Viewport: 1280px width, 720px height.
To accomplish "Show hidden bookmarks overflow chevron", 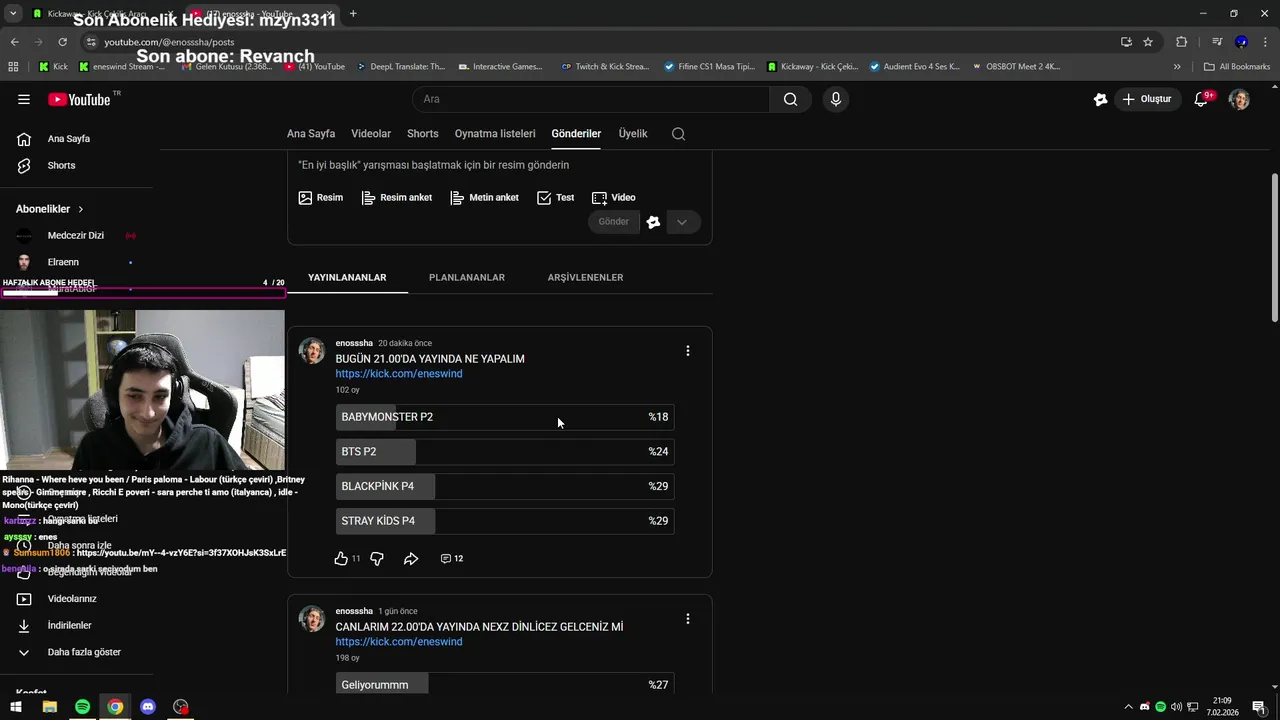I will click(x=1177, y=67).
